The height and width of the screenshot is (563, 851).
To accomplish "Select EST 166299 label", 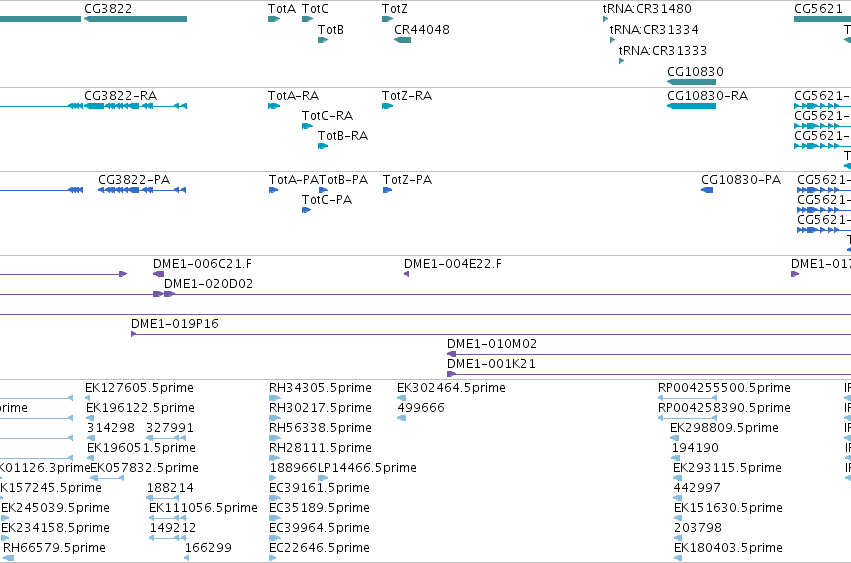I will (x=208, y=548).
